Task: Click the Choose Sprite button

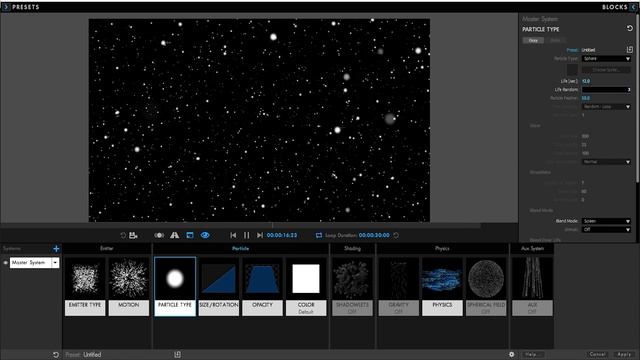Action: click(606, 70)
